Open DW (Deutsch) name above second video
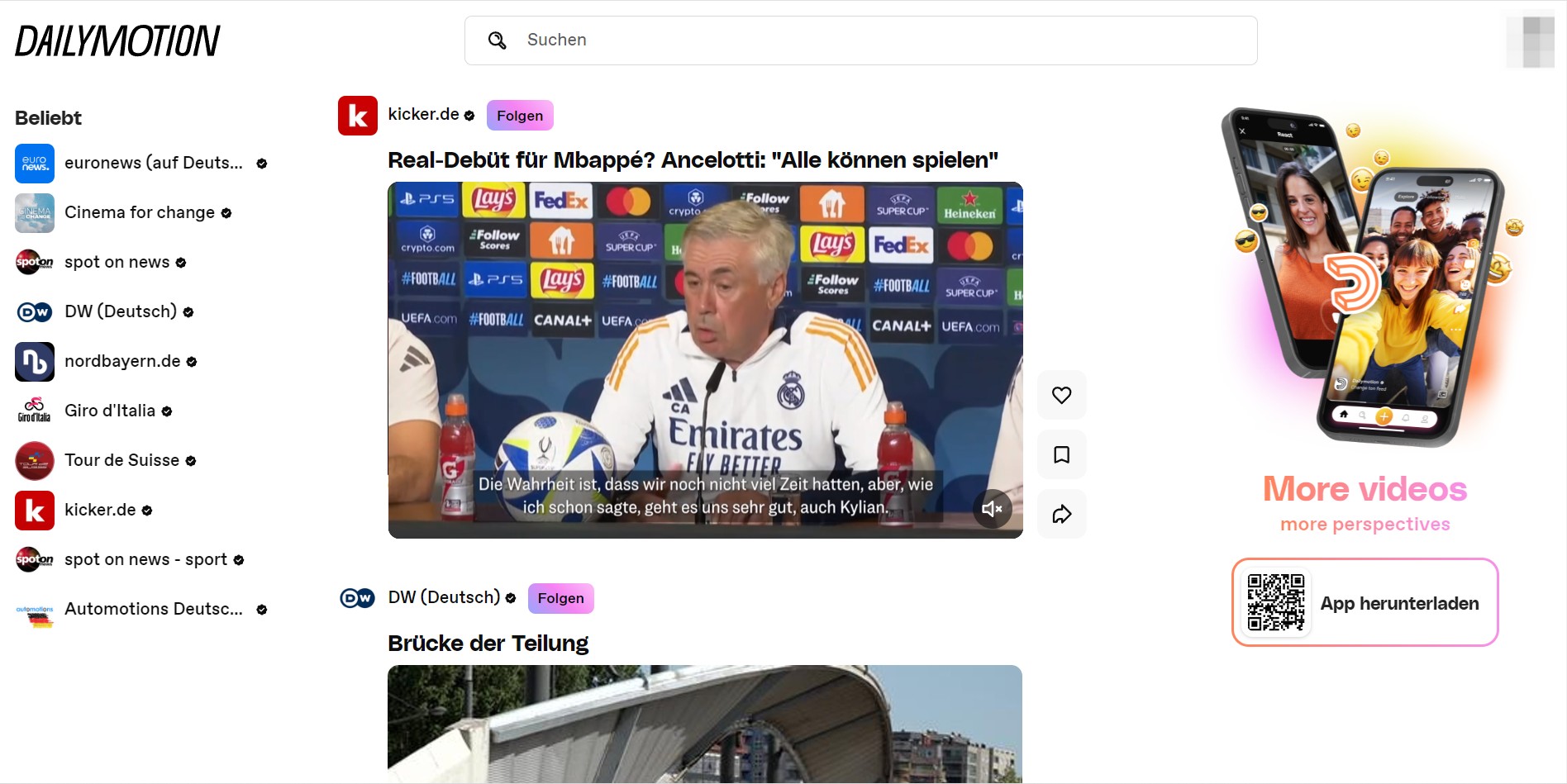The width and height of the screenshot is (1567, 784). click(x=444, y=596)
